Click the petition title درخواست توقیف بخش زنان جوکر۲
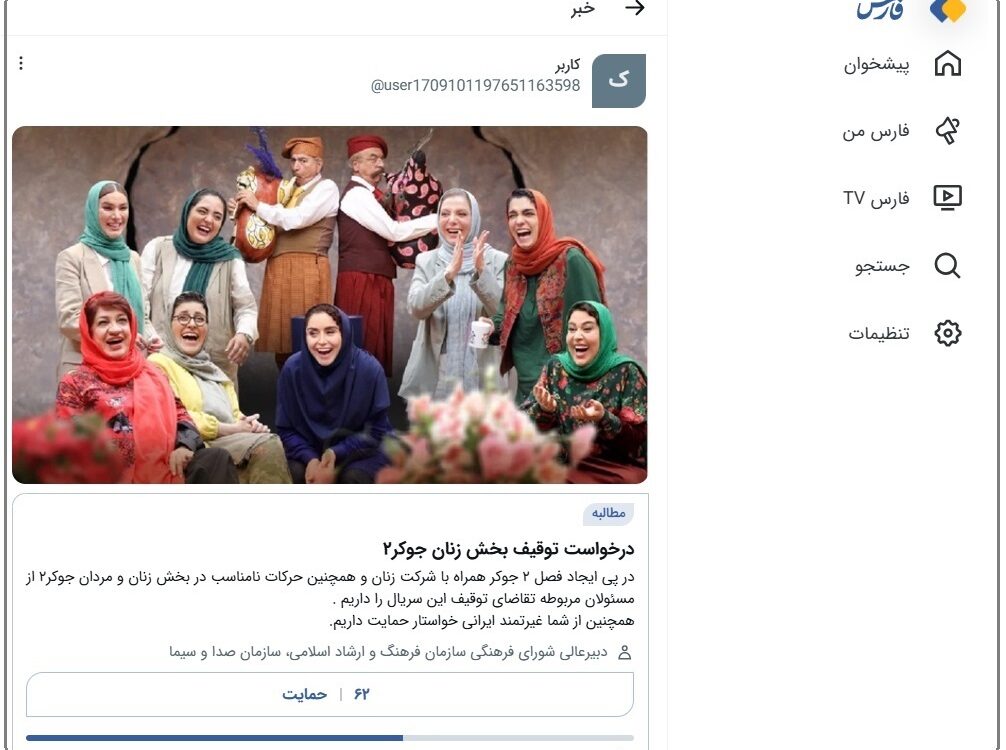Image resolution: width=1006 pixels, height=750 pixels. [x=508, y=549]
